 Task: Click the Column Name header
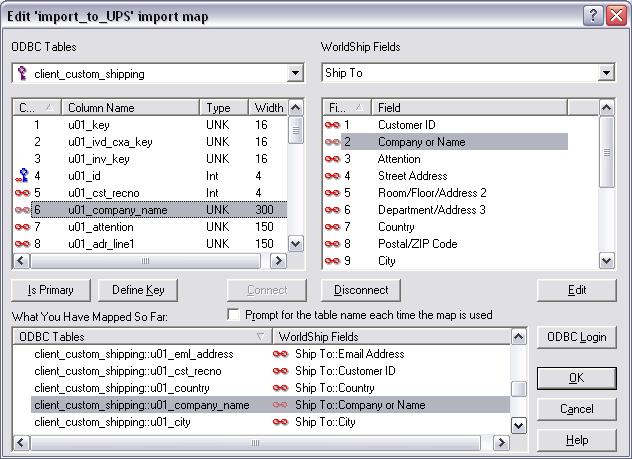click(x=131, y=108)
